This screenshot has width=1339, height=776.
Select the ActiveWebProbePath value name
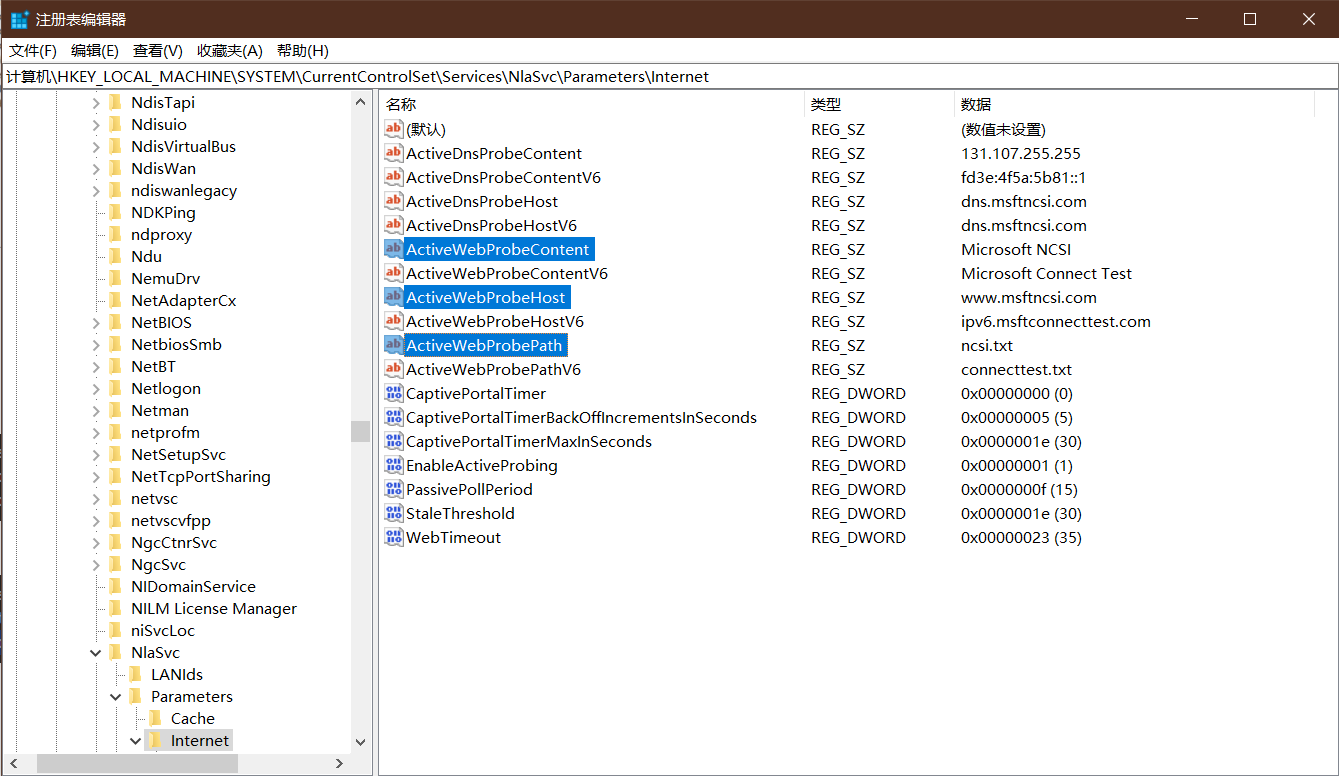pyautogui.click(x=485, y=345)
